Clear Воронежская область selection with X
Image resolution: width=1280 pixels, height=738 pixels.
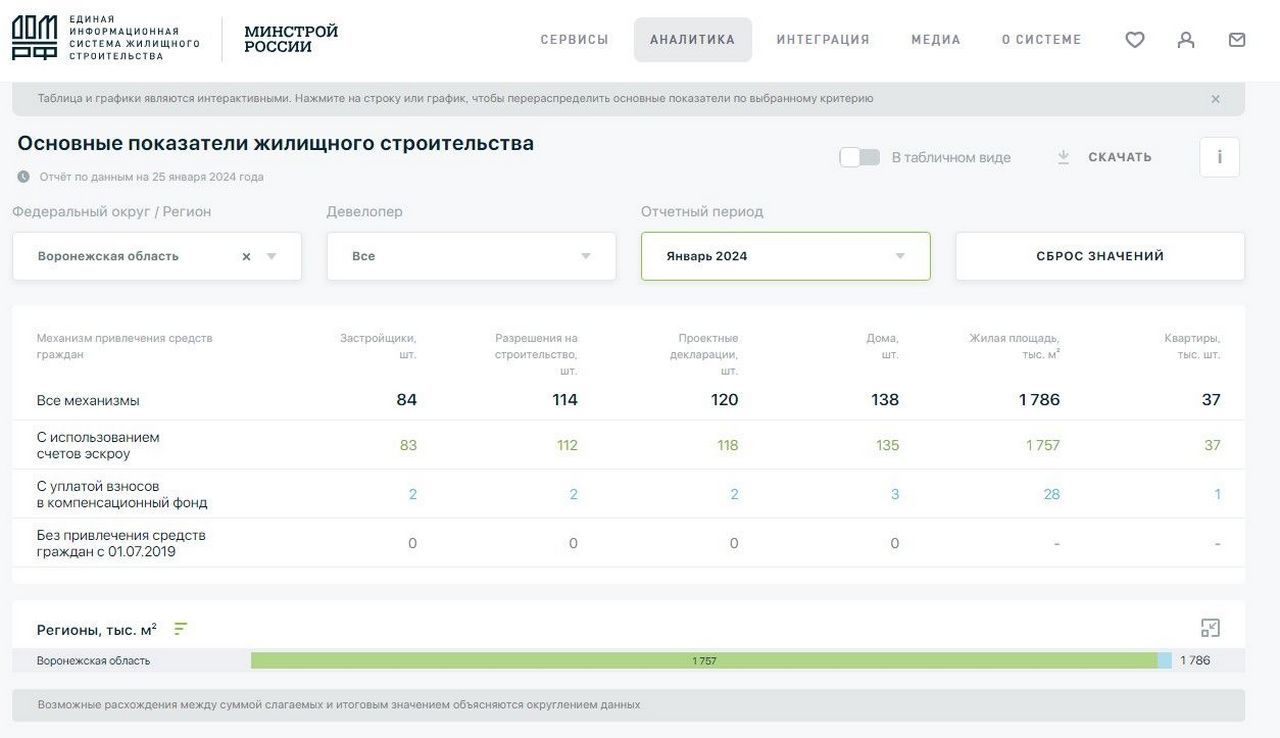click(x=246, y=257)
